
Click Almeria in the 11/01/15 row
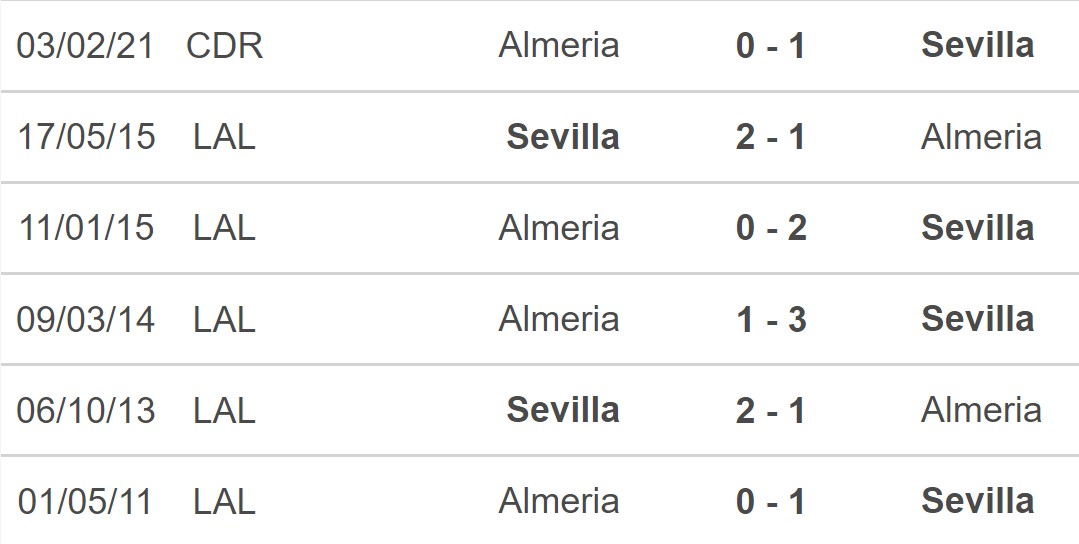559,228
